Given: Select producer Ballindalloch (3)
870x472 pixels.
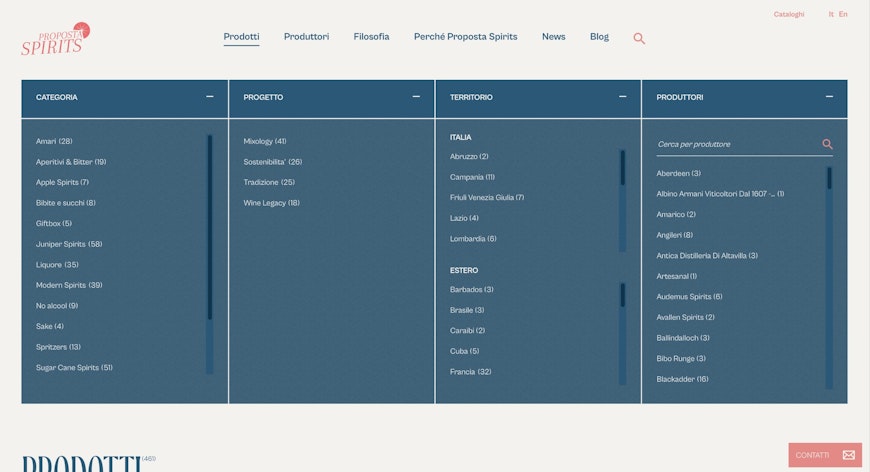Looking at the screenshot, I should pyautogui.click(x=683, y=338).
